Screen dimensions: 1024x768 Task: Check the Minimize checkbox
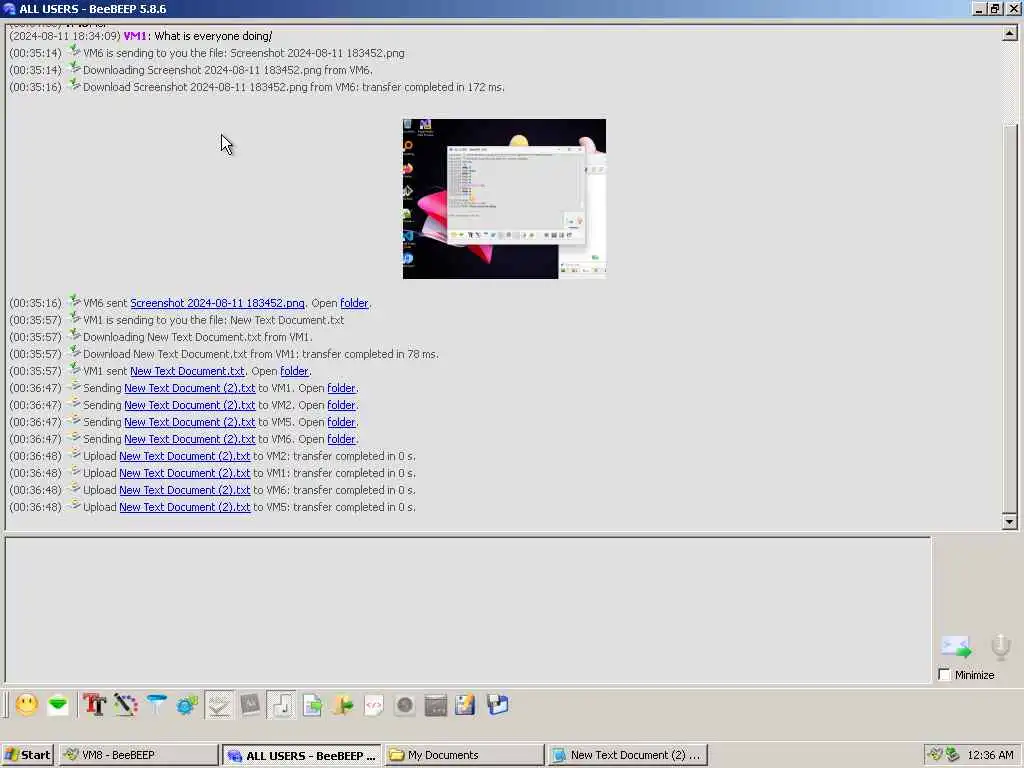tap(944, 675)
